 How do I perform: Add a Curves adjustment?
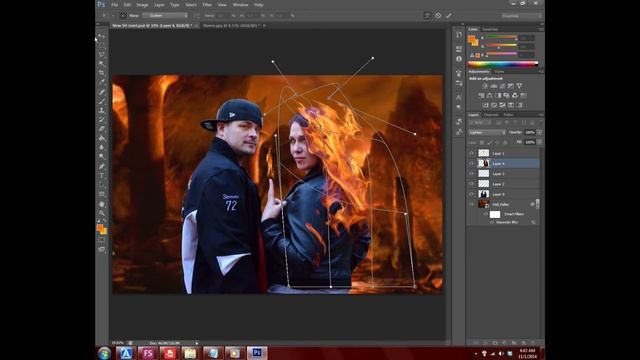[502, 86]
